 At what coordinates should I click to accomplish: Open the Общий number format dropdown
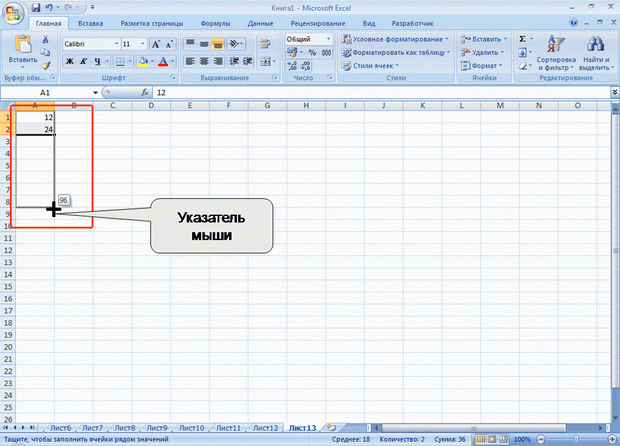coord(328,39)
